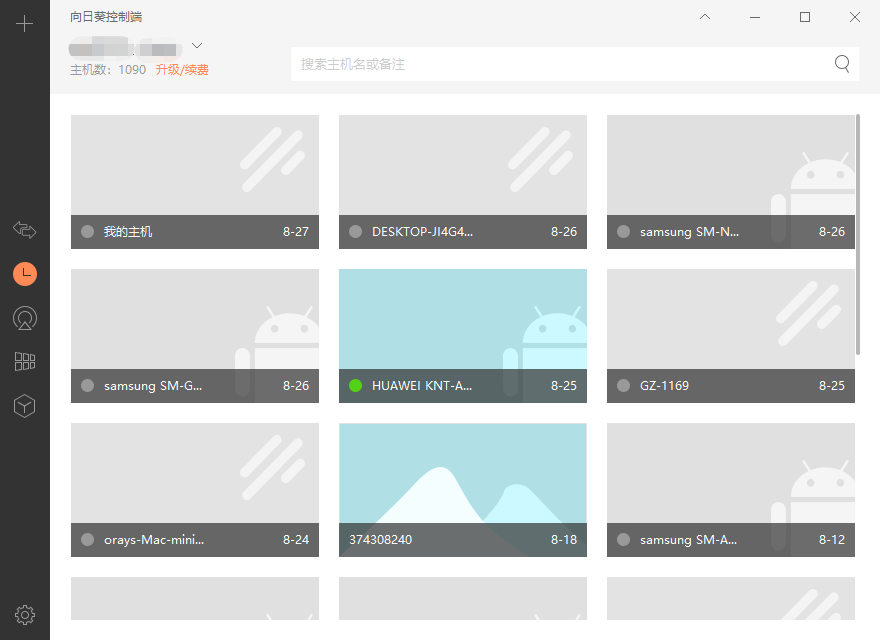The height and width of the screenshot is (640, 880).
Task: Select the orange recent history clock icon
Action: 25,274
